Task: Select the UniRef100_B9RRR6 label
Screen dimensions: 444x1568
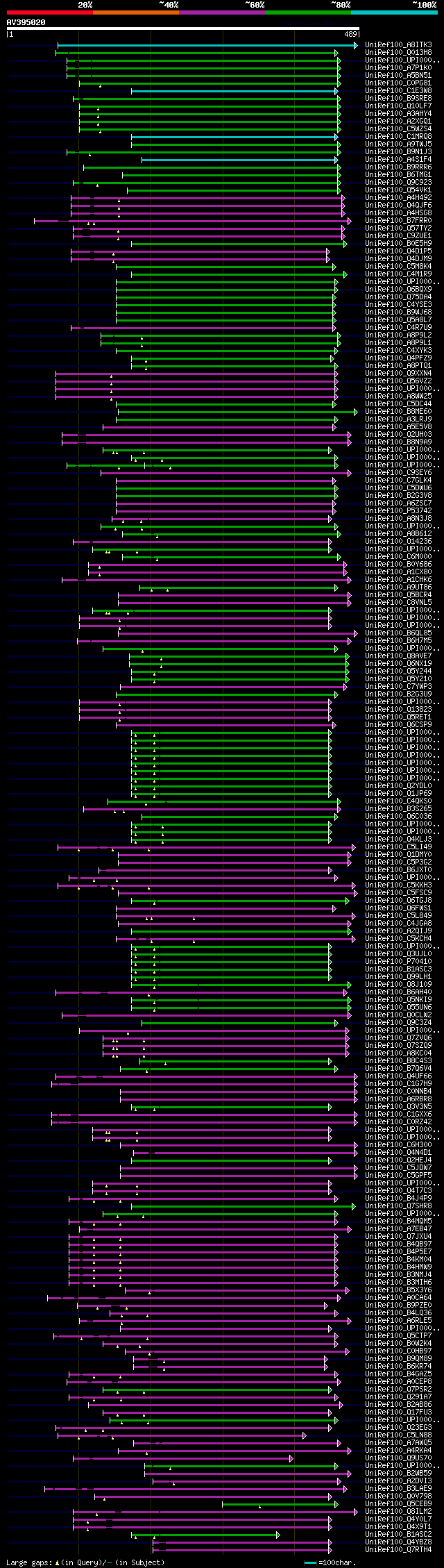Action: pos(398,167)
